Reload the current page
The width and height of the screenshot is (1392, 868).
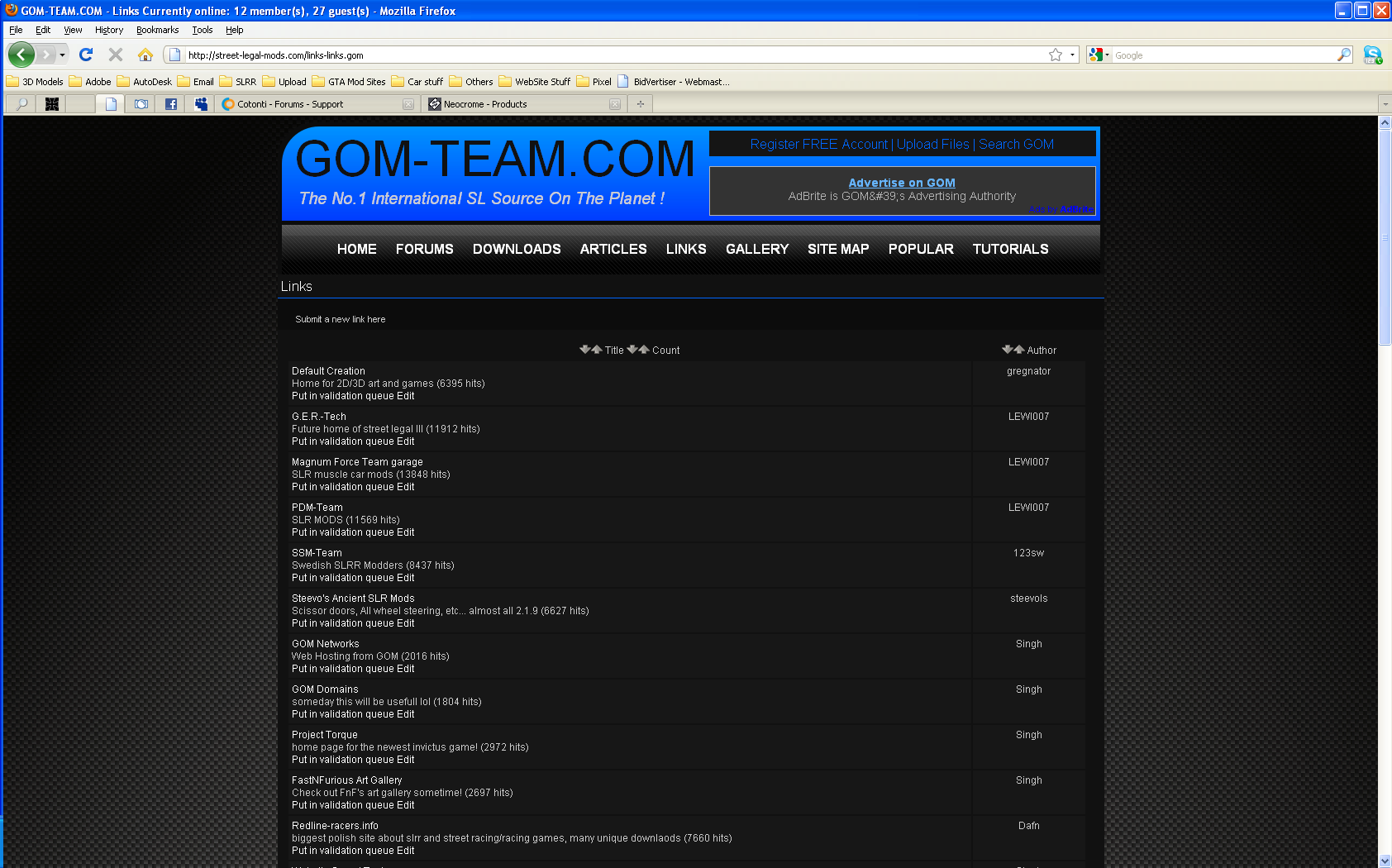tap(86, 55)
